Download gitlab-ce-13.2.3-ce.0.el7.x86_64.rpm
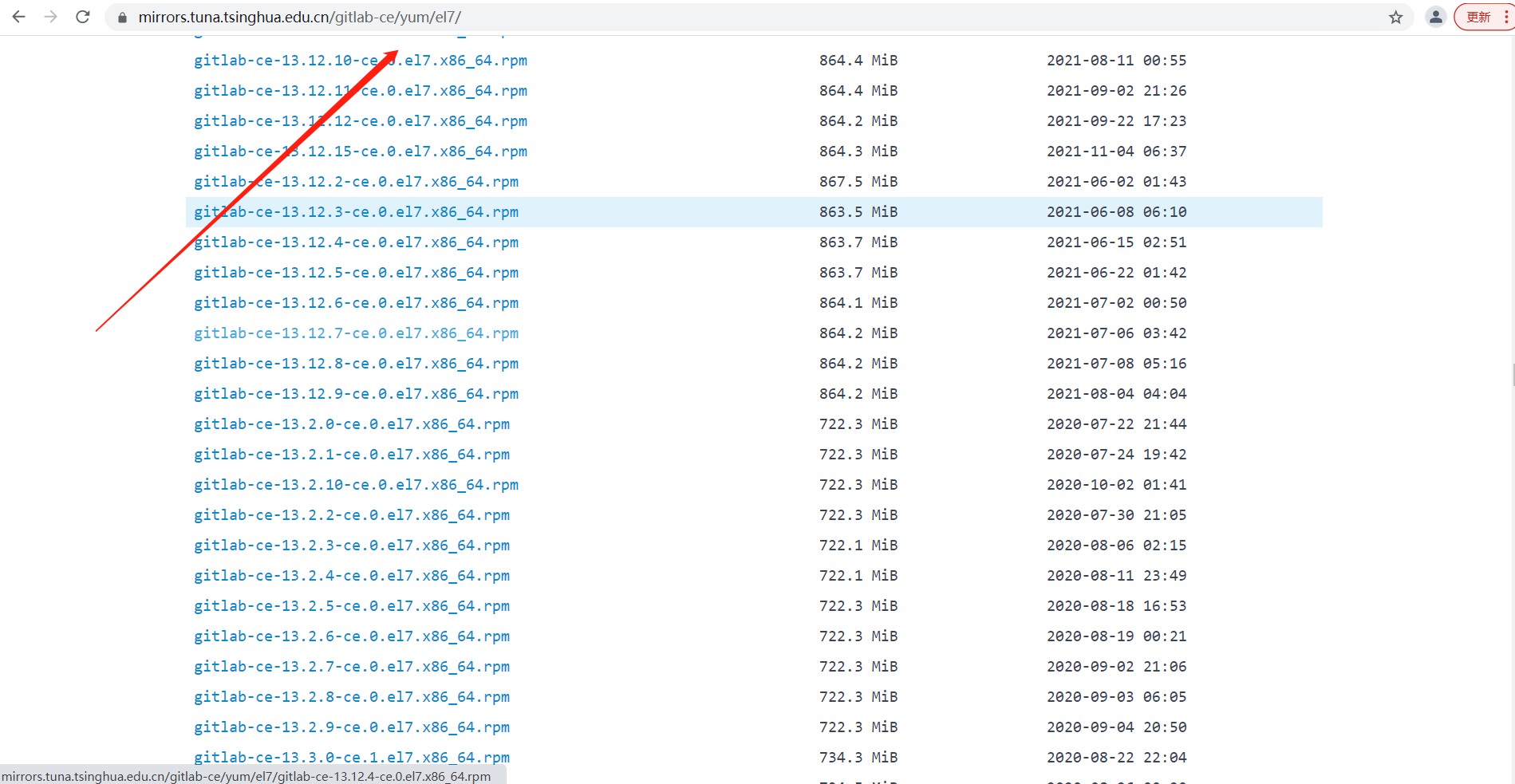1515x784 pixels. (x=352, y=546)
